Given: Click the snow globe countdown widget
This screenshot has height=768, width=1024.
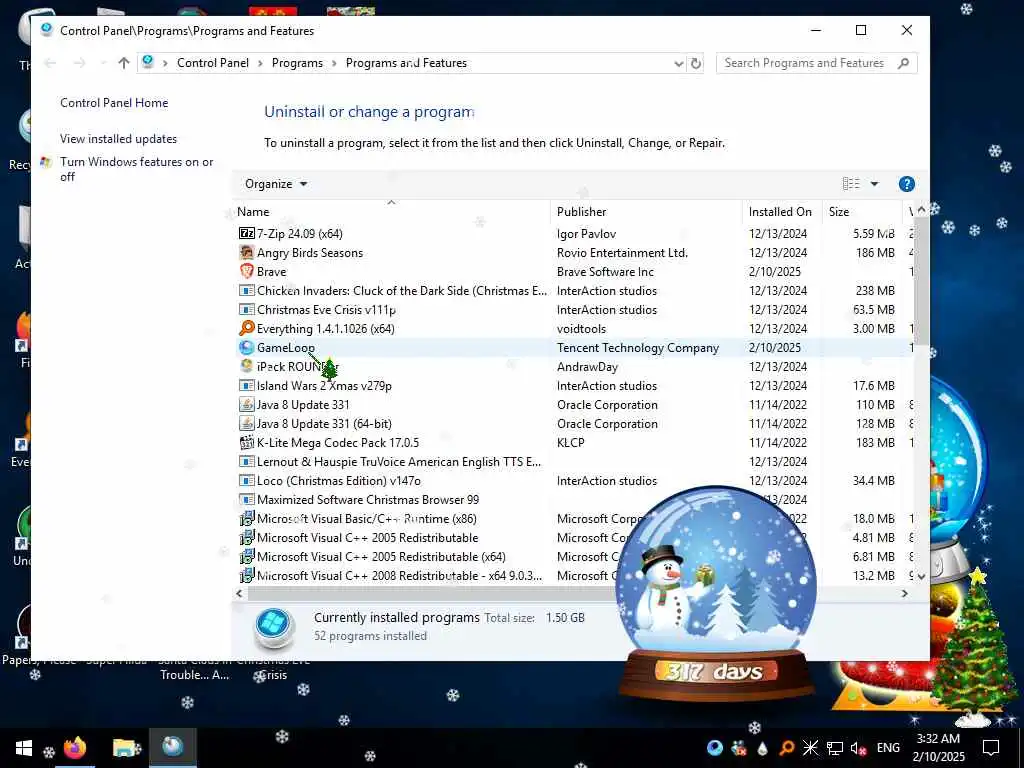Looking at the screenshot, I should click(x=716, y=594).
